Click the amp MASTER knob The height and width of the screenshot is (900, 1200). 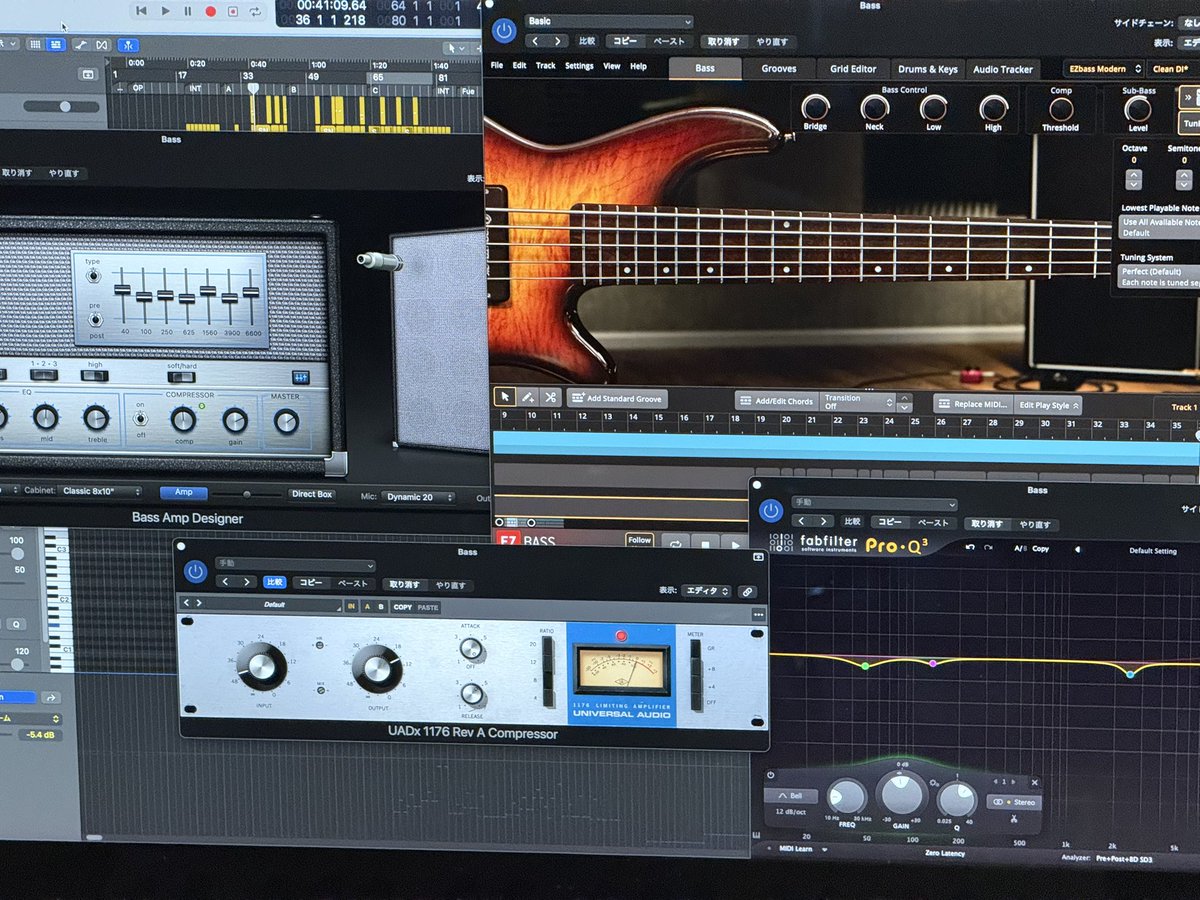point(286,421)
